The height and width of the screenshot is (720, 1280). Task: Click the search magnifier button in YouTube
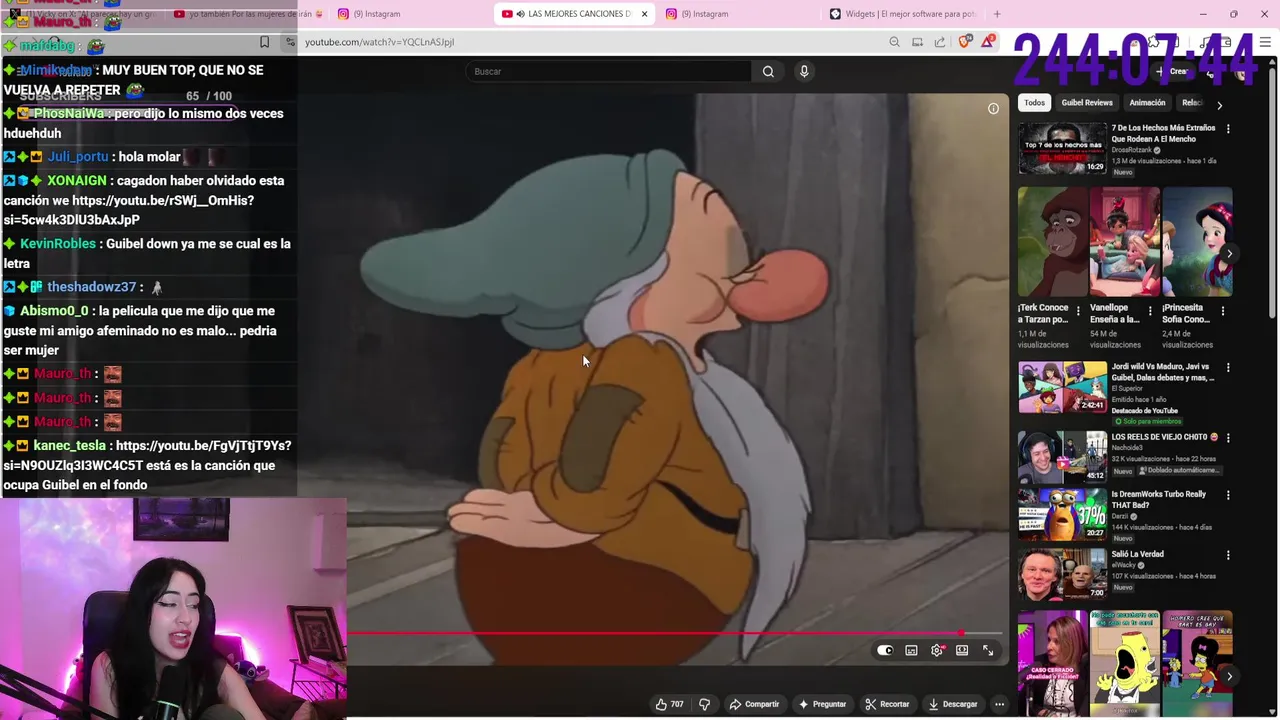(x=768, y=71)
